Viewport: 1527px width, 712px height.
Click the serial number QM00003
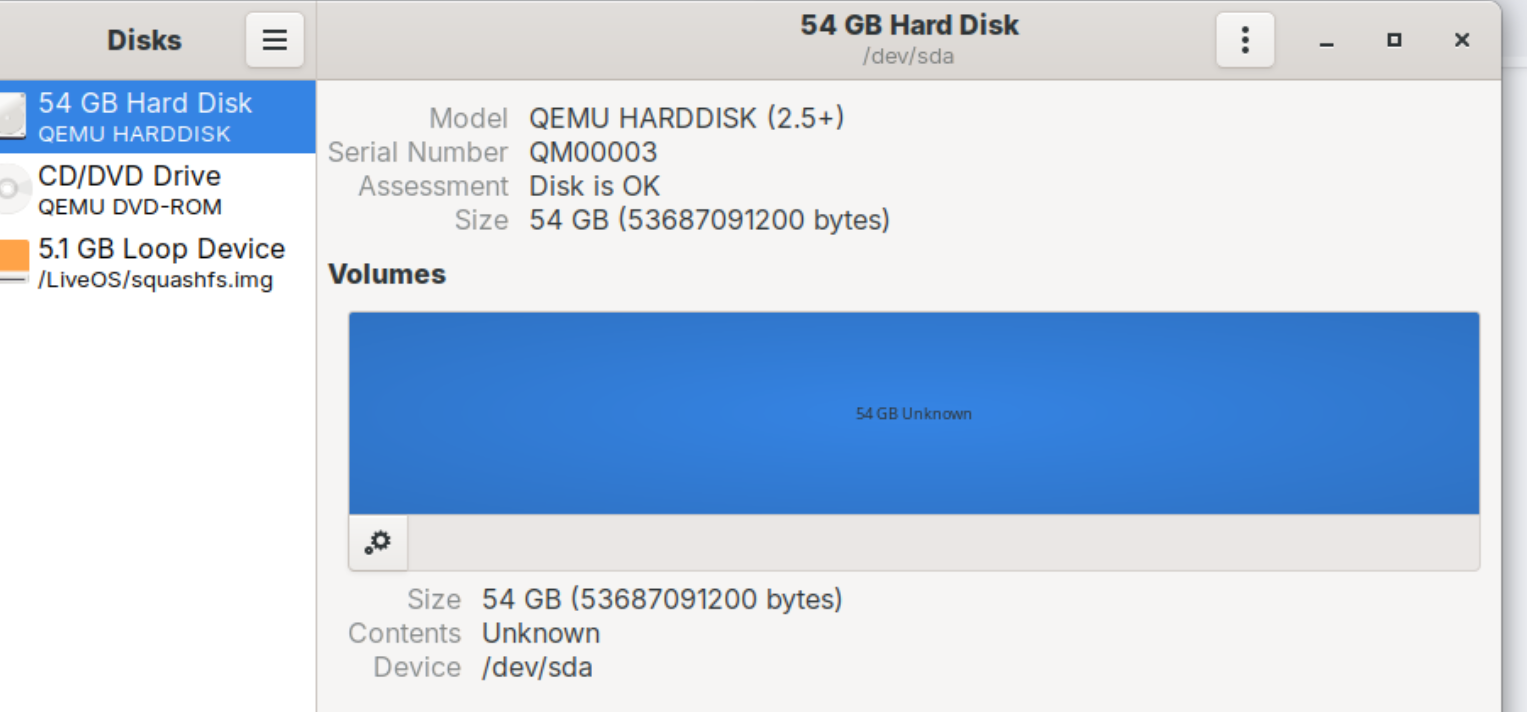pyautogui.click(x=593, y=152)
